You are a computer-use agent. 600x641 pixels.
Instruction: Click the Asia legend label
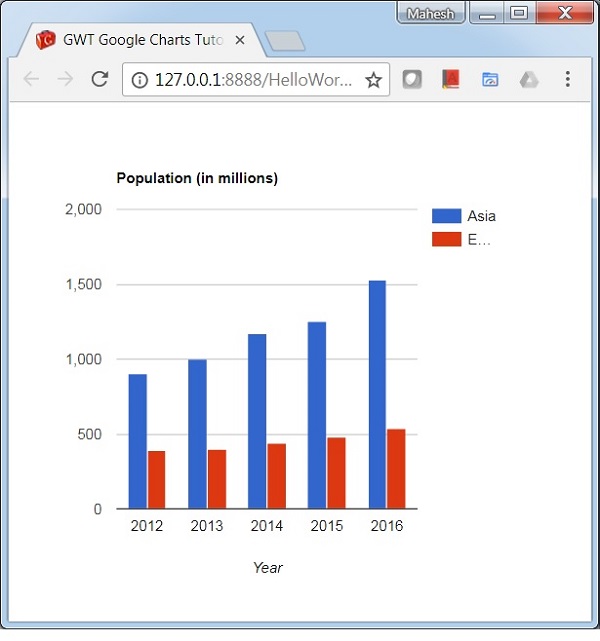[x=481, y=216]
